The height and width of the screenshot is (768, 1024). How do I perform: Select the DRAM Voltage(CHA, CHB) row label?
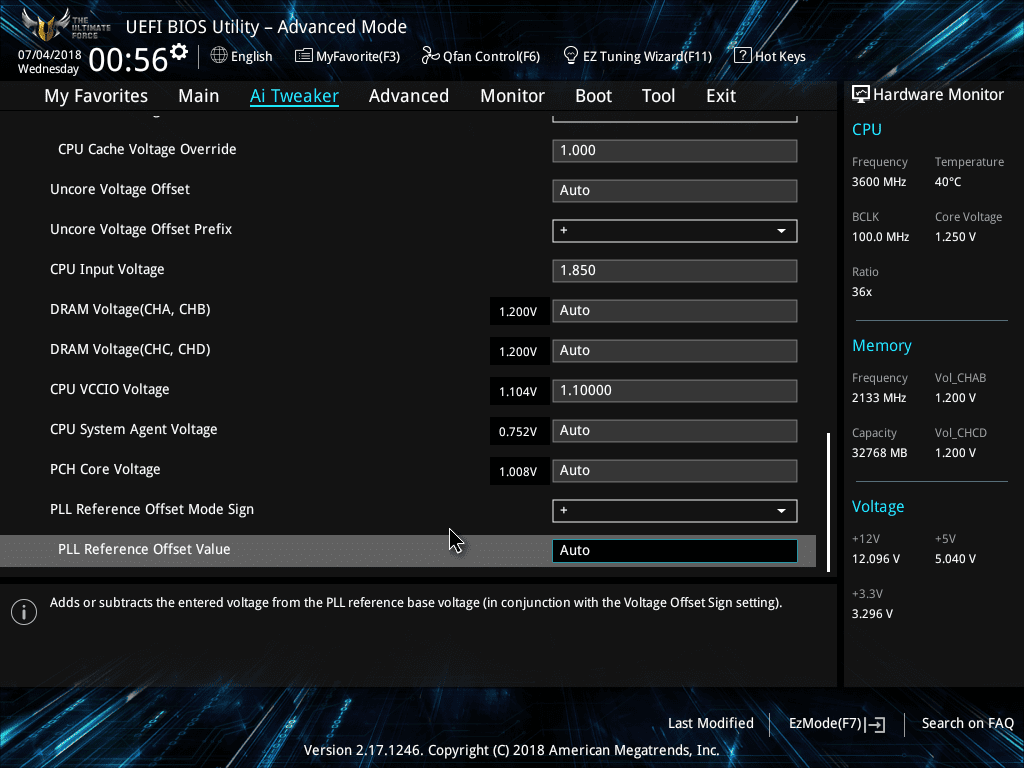[x=130, y=310]
